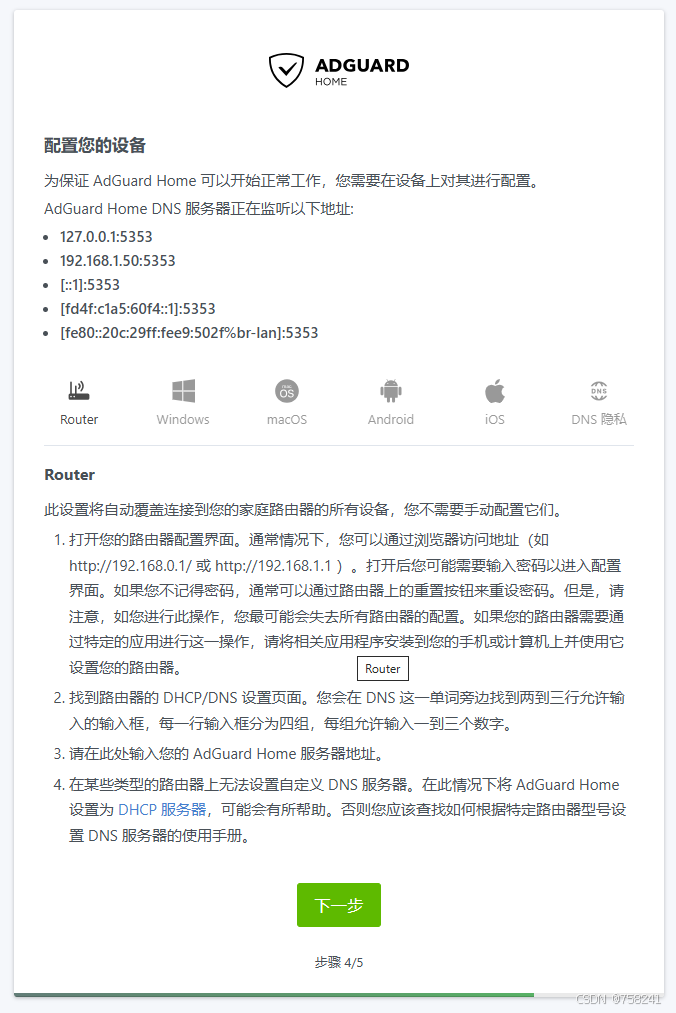Open the Android tab label
The image size is (676, 1013).
pos(391,419)
